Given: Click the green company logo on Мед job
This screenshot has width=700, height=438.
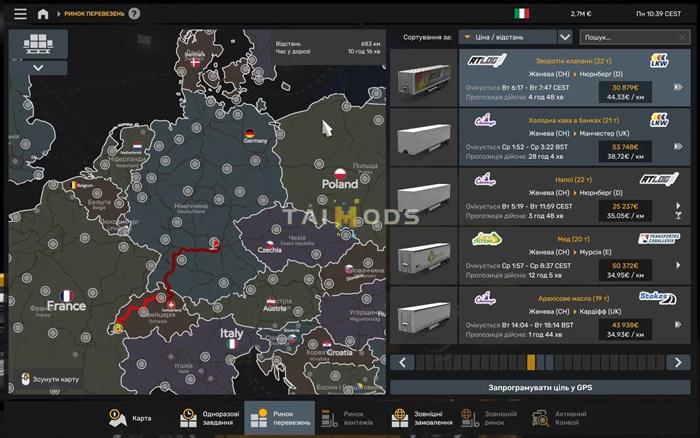Looking at the screenshot, I should (x=487, y=239).
